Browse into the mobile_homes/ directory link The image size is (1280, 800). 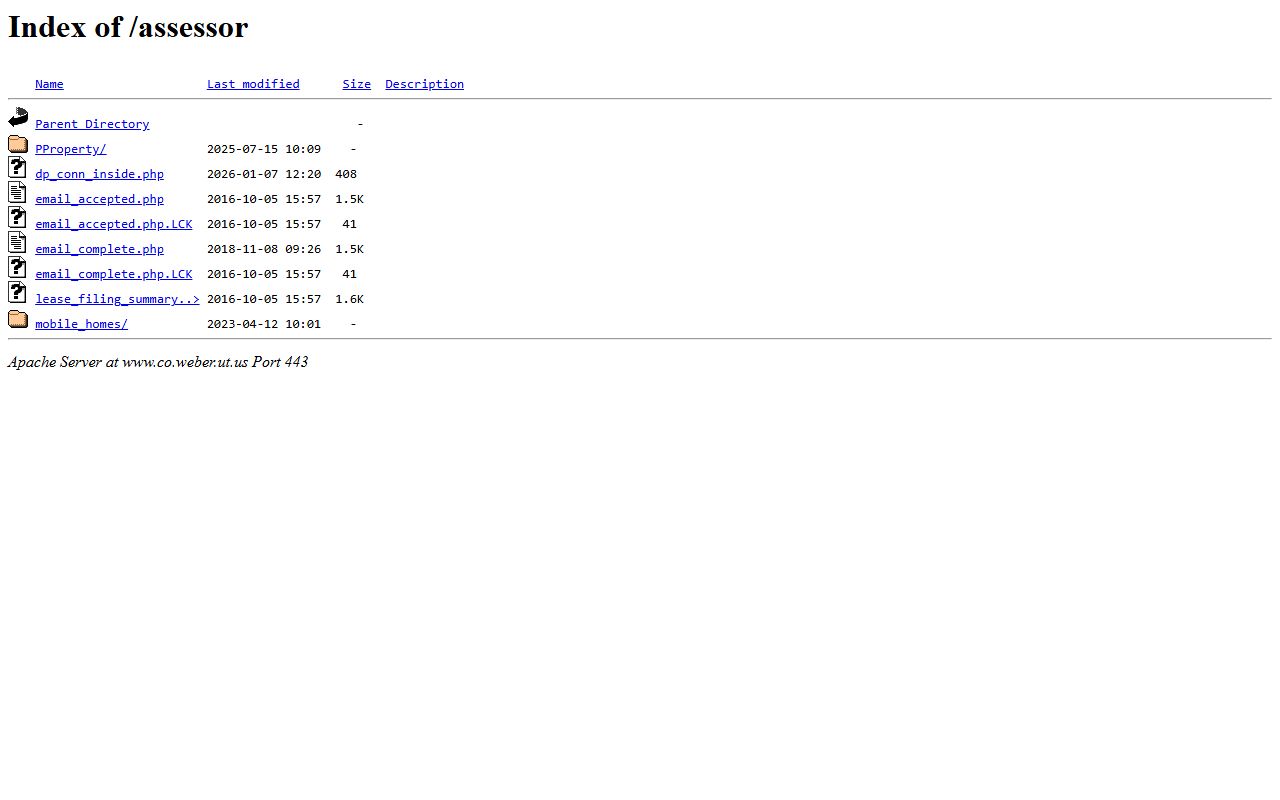click(x=81, y=324)
